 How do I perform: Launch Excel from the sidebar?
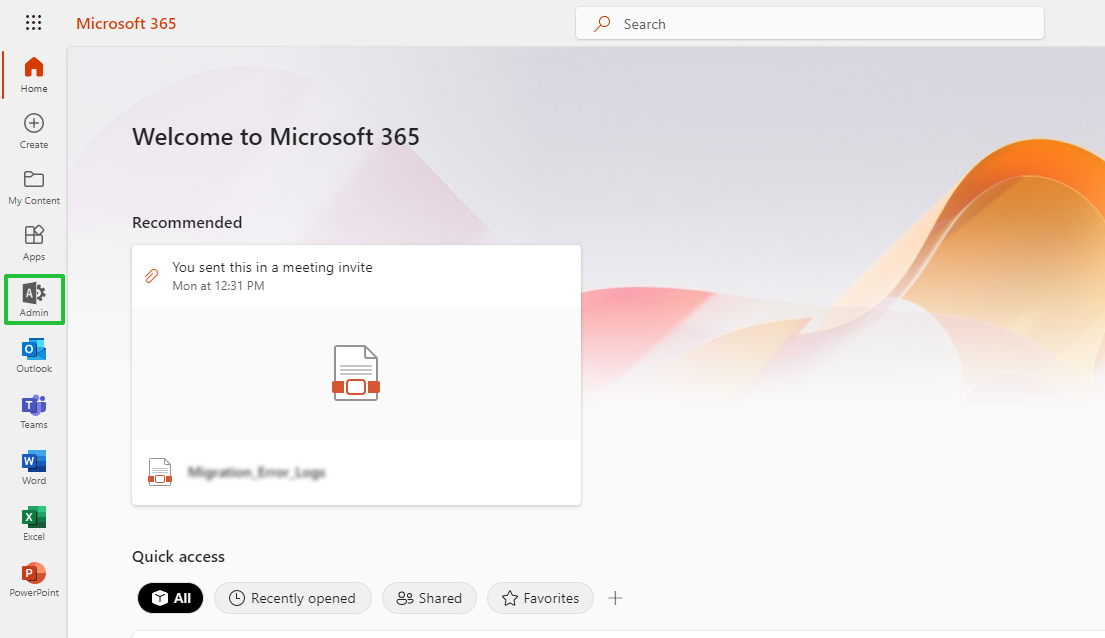coord(34,524)
